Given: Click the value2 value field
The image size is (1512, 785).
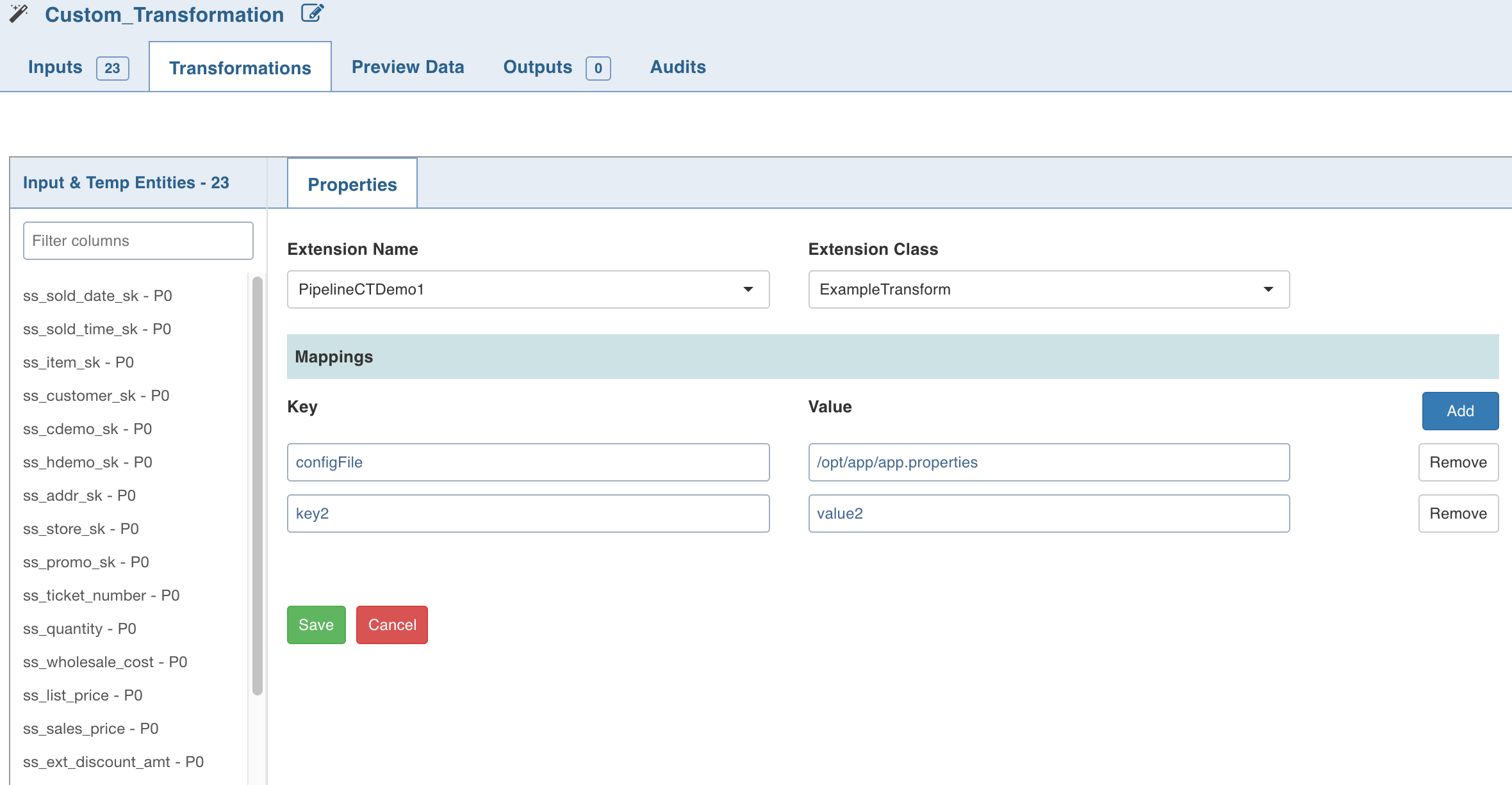Looking at the screenshot, I should pyautogui.click(x=1049, y=514).
